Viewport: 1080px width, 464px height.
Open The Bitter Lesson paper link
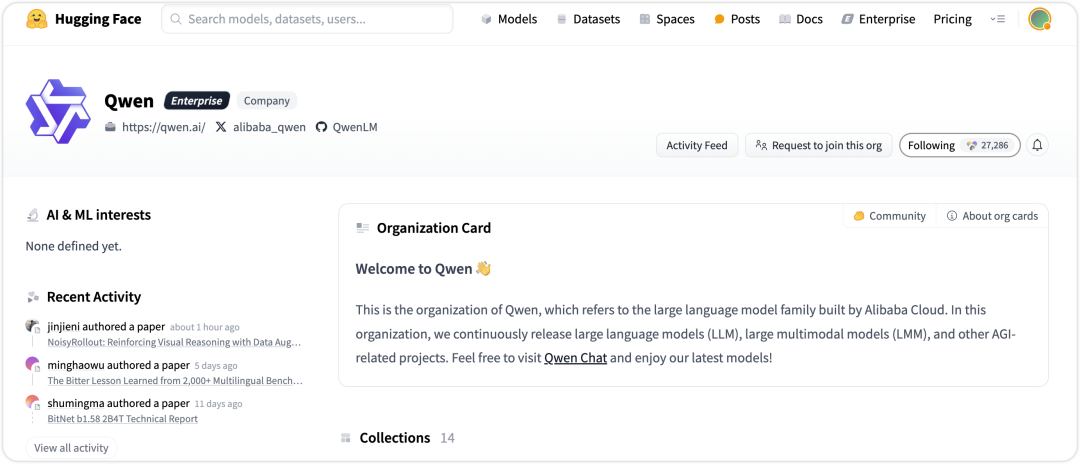pyautogui.click(x=176, y=380)
